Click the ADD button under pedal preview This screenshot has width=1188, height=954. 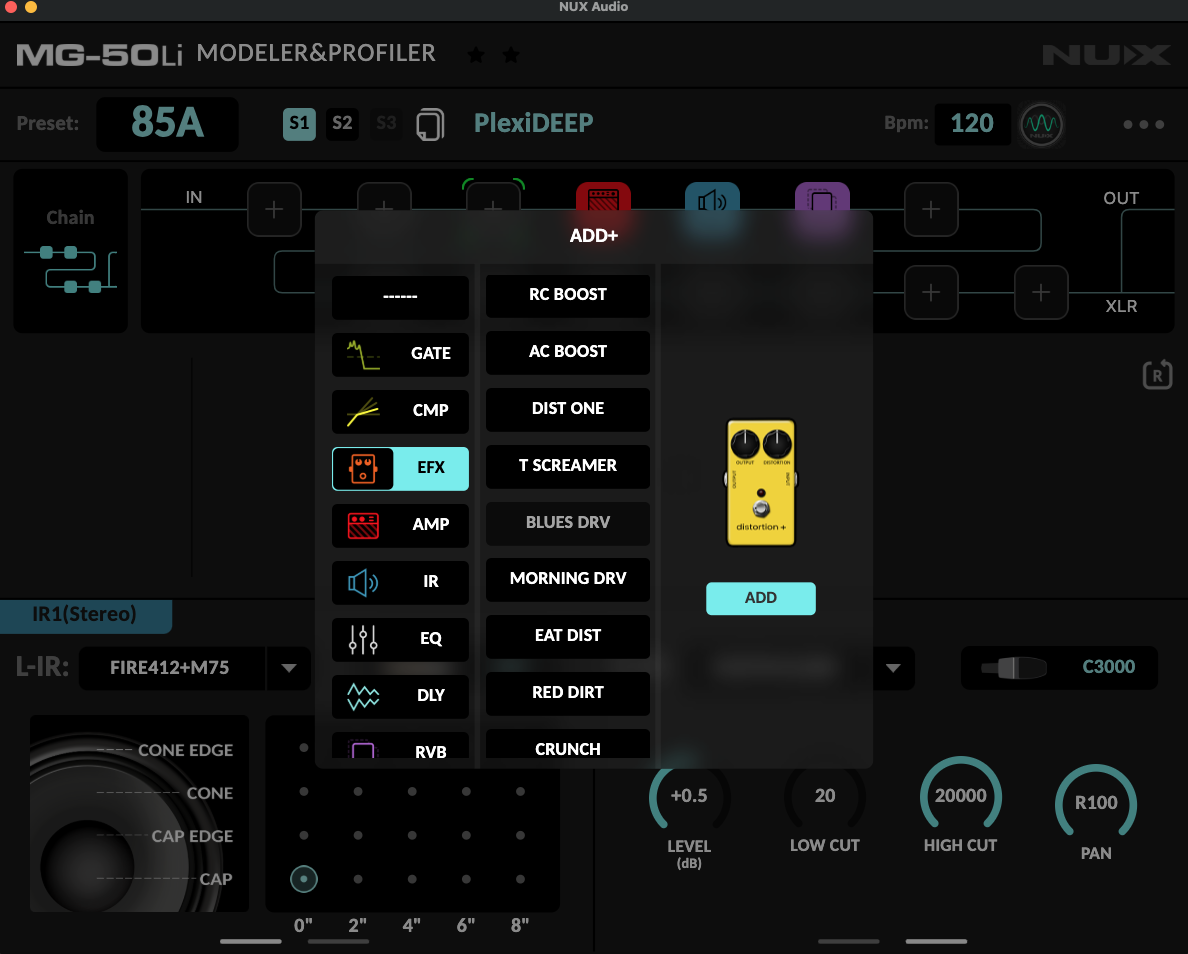761,598
